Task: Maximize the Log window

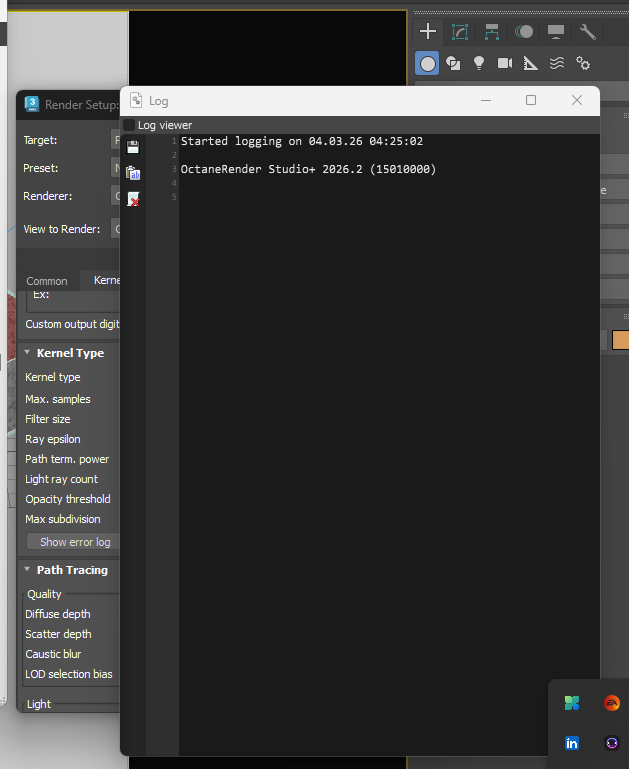Action: pyautogui.click(x=531, y=101)
